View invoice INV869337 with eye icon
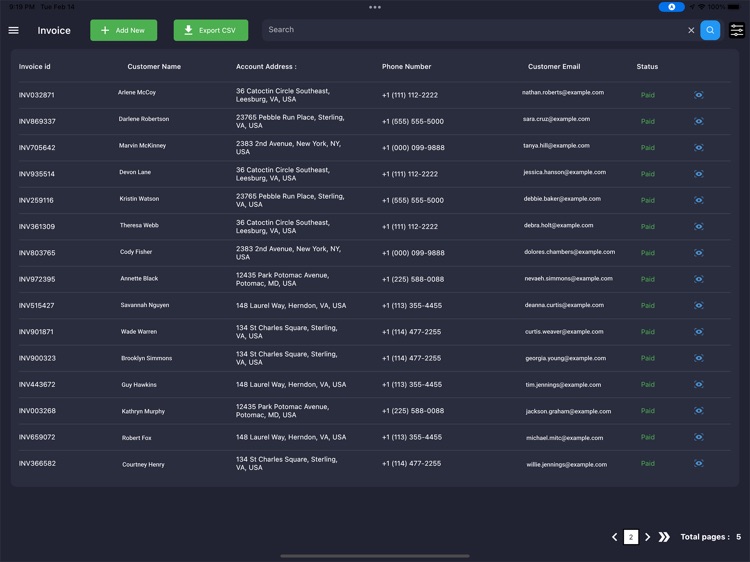This screenshot has width=750, height=562. click(x=698, y=121)
